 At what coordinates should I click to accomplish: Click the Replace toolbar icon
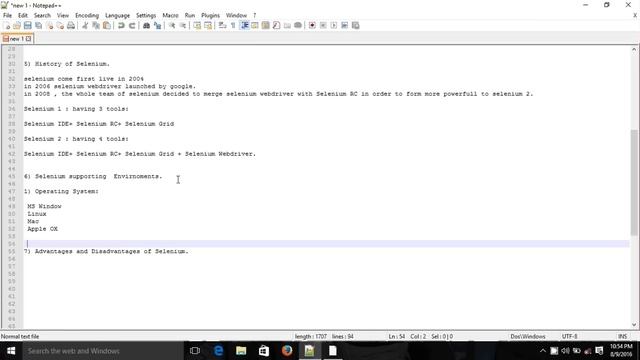click(x=157, y=26)
